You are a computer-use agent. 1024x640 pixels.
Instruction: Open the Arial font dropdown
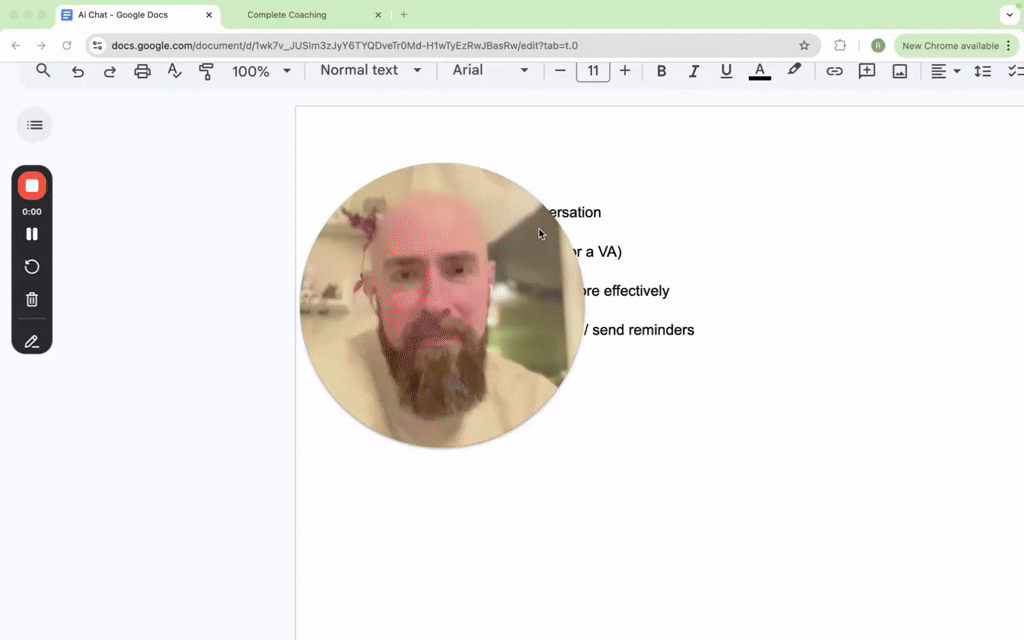pyautogui.click(x=490, y=70)
